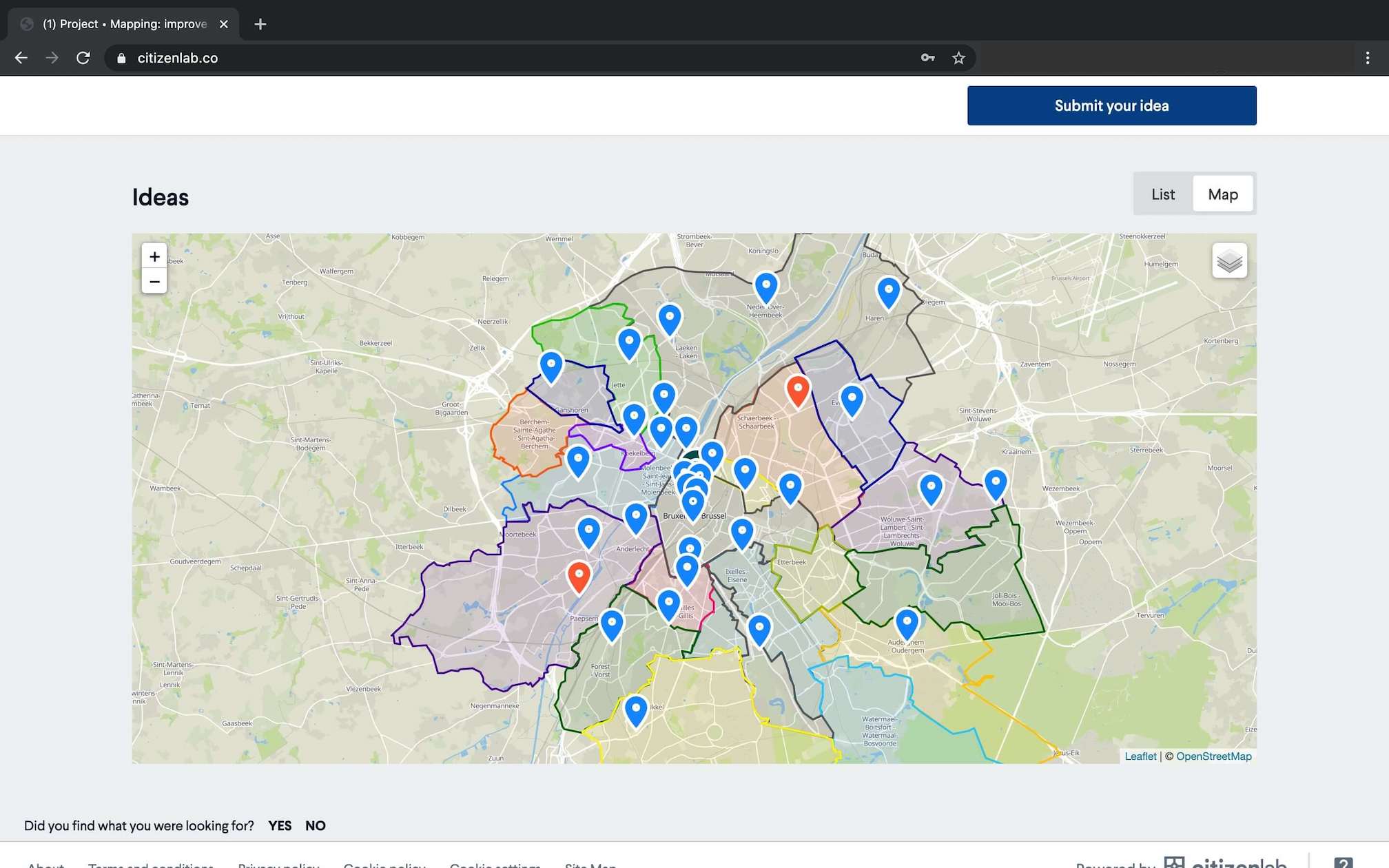Viewport: 1389px width, 868px height.
Task: Answer YES to the feedback question
Action: point(280,825)
